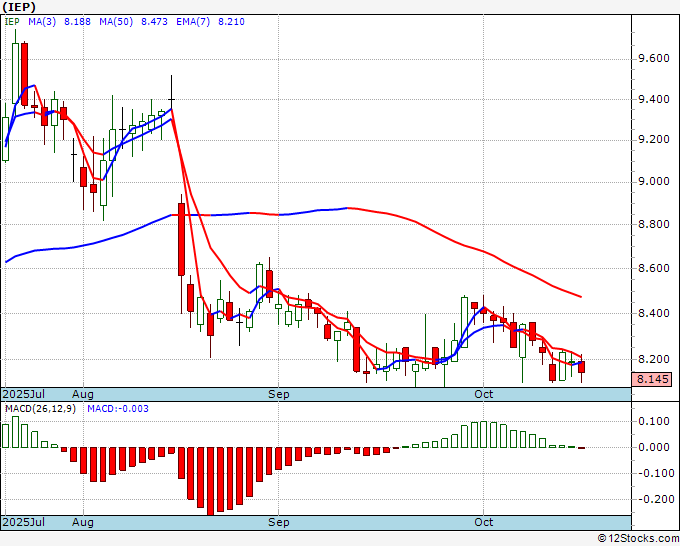Click the 8.473 MA(50) value
Screen dimensions: 680x546
click(x=154, y=22)
